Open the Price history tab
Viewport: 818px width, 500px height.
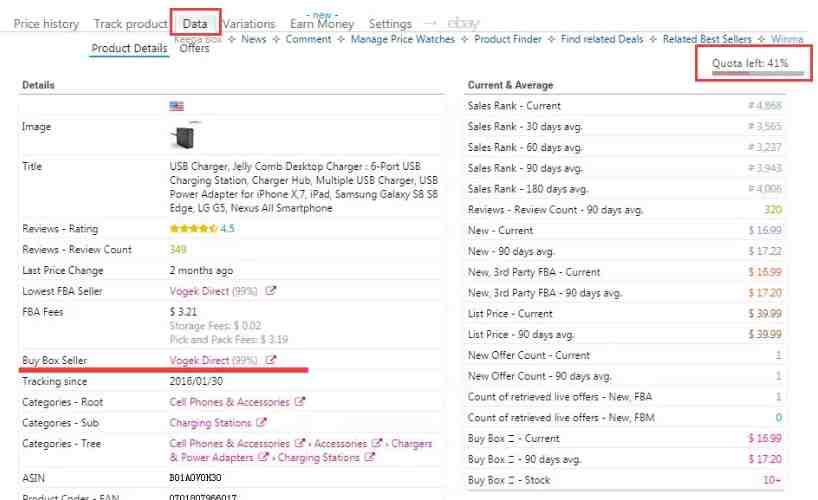point(46,24)
